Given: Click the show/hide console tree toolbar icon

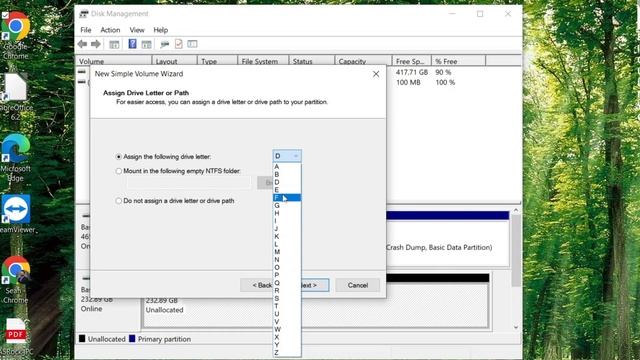Looking at the screenshot, I should pos(114,44).
